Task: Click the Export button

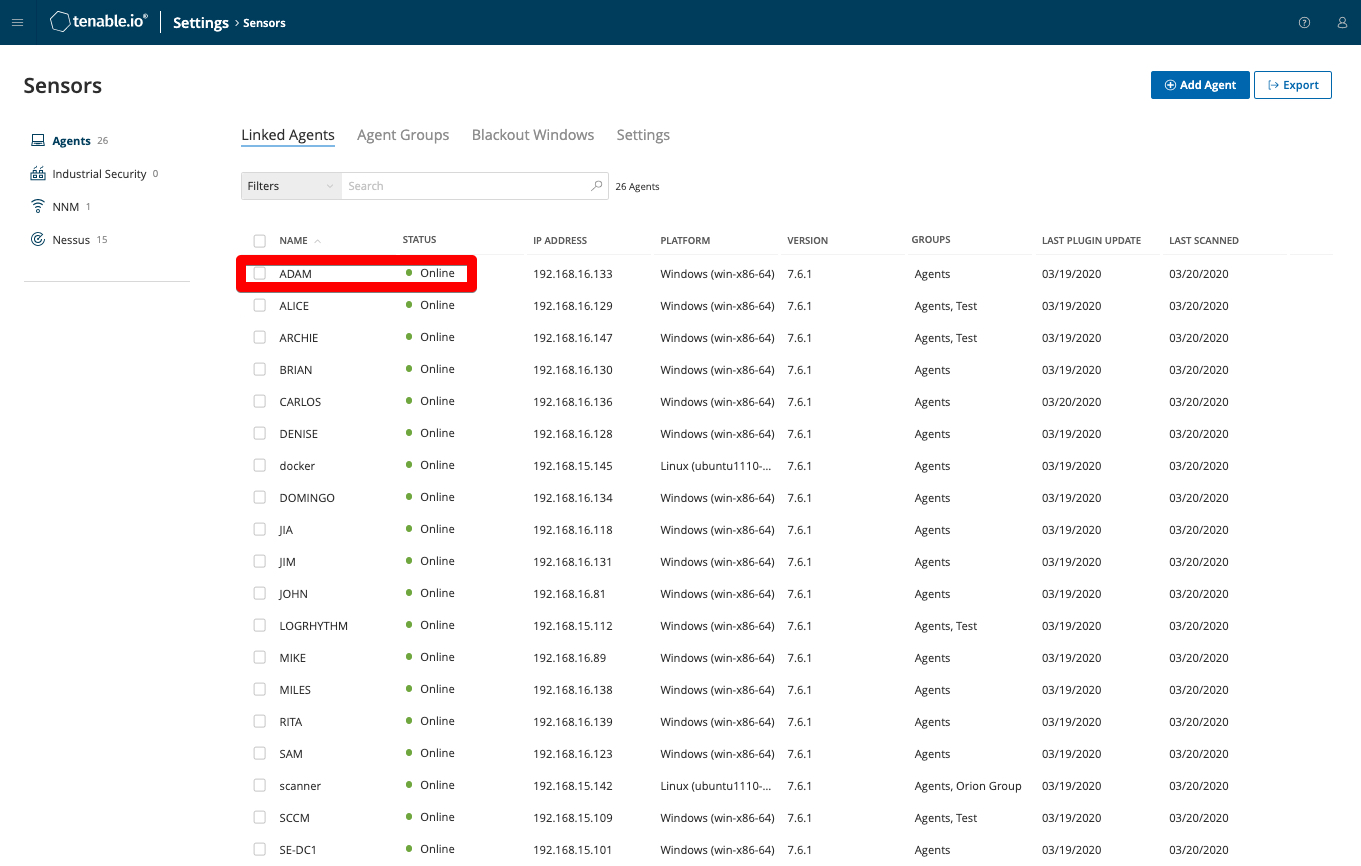Action: 1292,85
